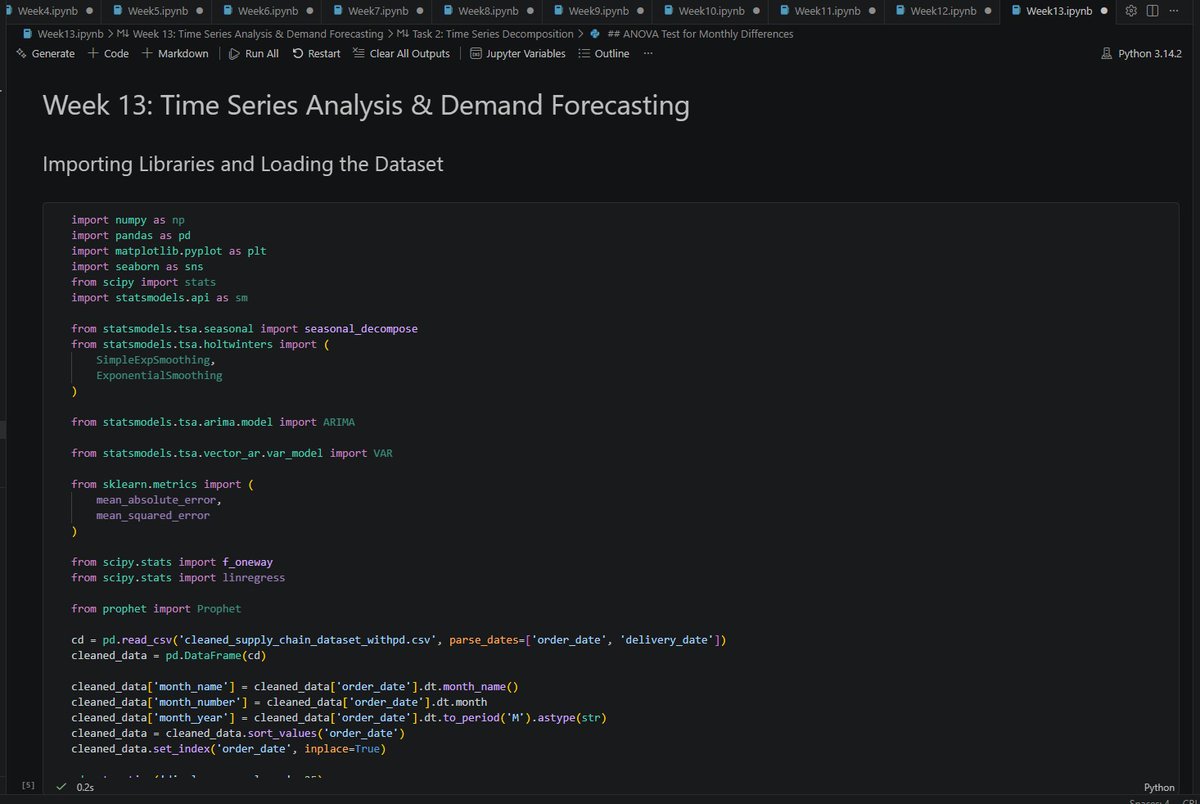This screenshot has height=804, width=1200.
Task: Open 'Task 2: Time Series Decomposition' breadcrumb
Action: [486, 34]
